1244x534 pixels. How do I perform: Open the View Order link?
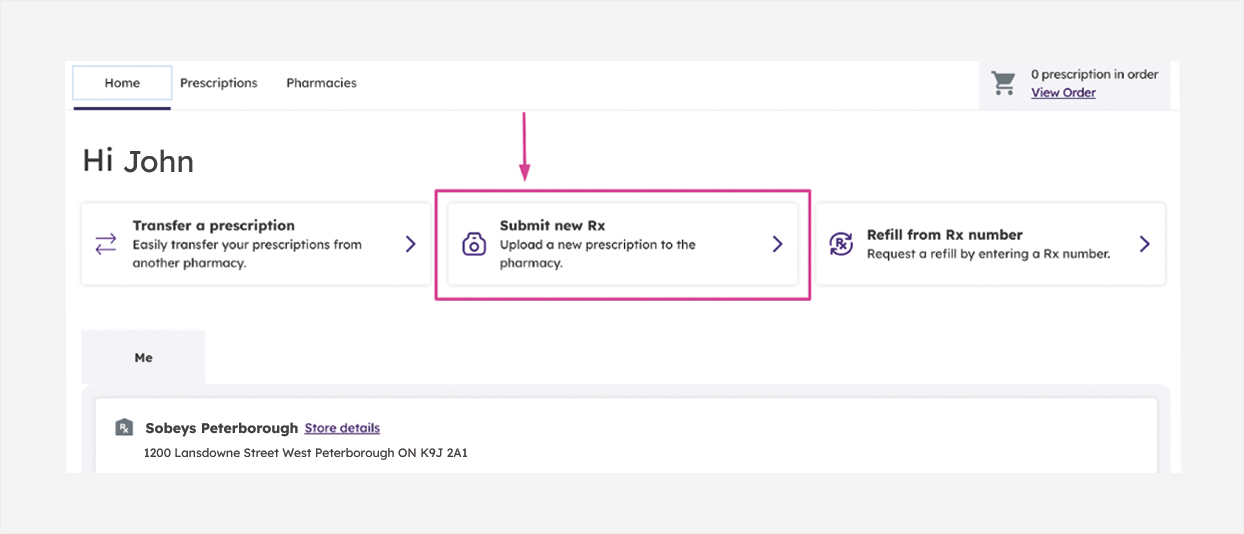point(1063,93)
